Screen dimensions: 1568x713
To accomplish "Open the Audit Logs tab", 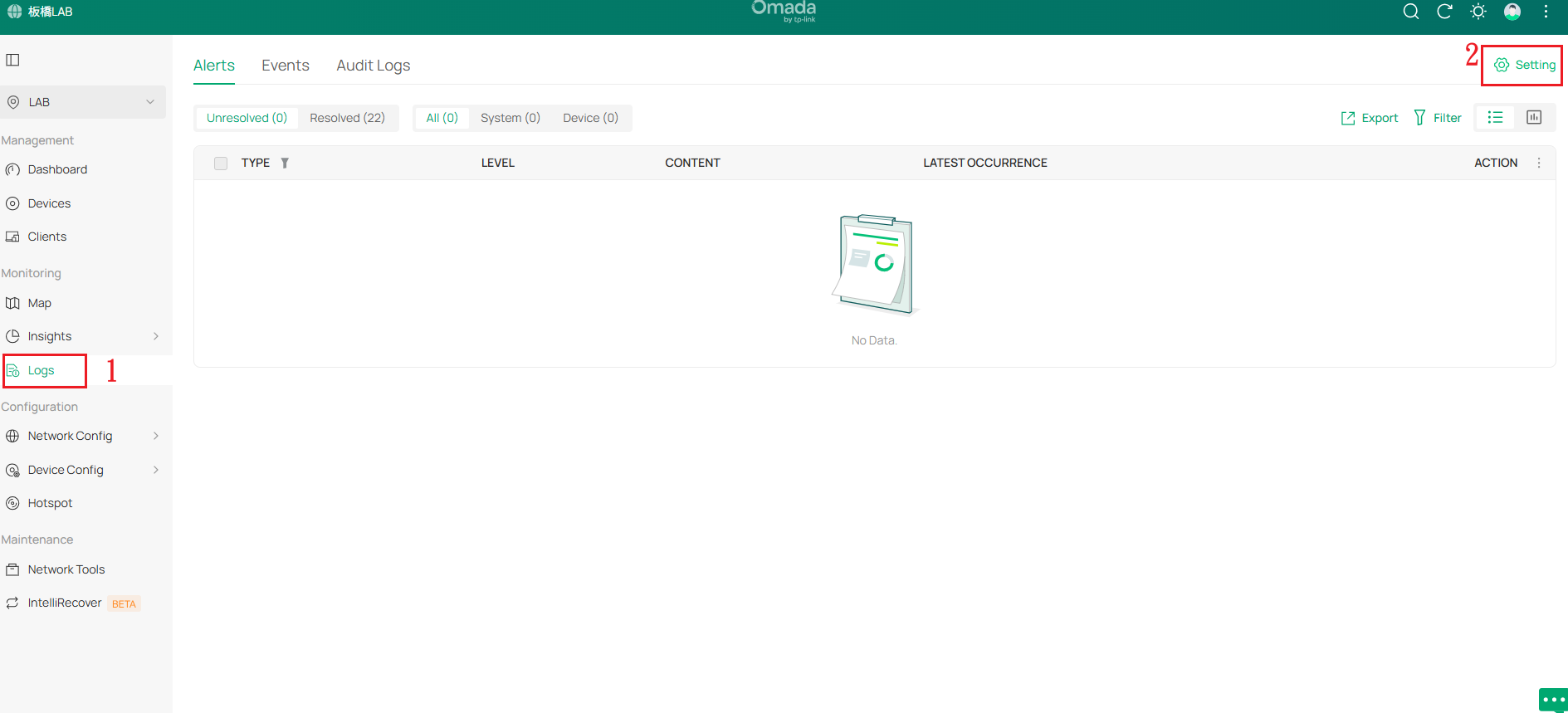I will point(373,66).
